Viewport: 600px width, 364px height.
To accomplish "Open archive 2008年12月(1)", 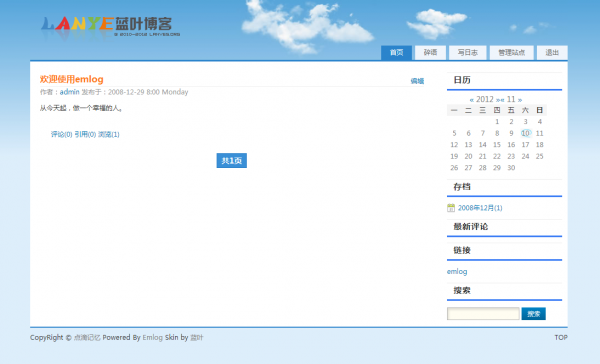I will (x=480, y=208).
